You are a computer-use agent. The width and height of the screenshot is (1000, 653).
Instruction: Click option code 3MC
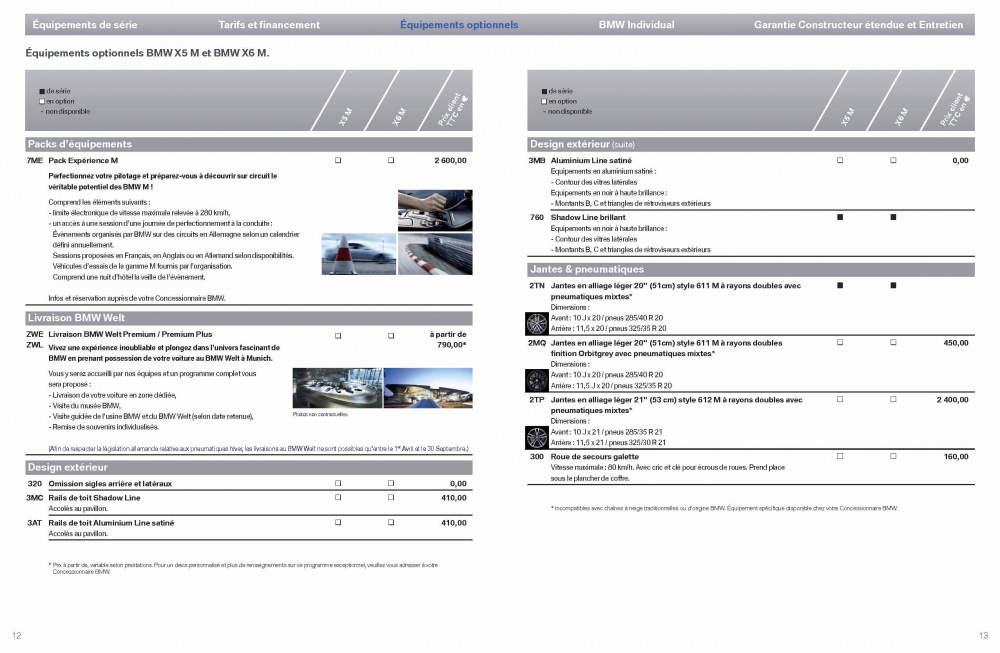coord(34,498)
